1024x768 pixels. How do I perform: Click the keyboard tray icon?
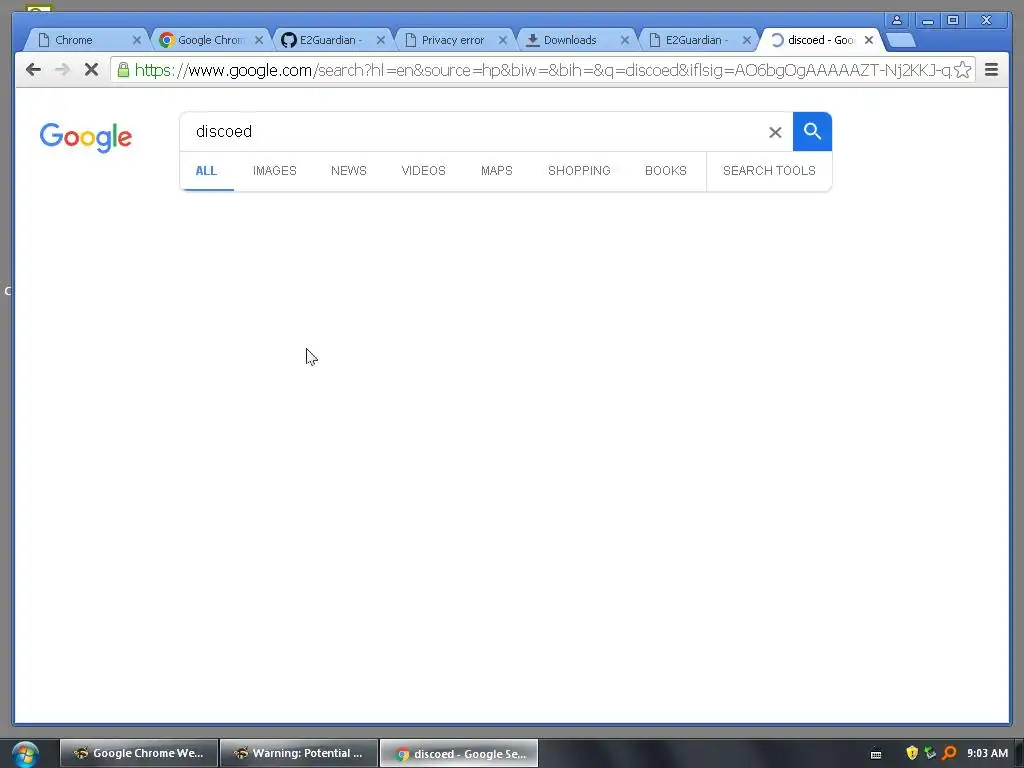pos(876,754)
